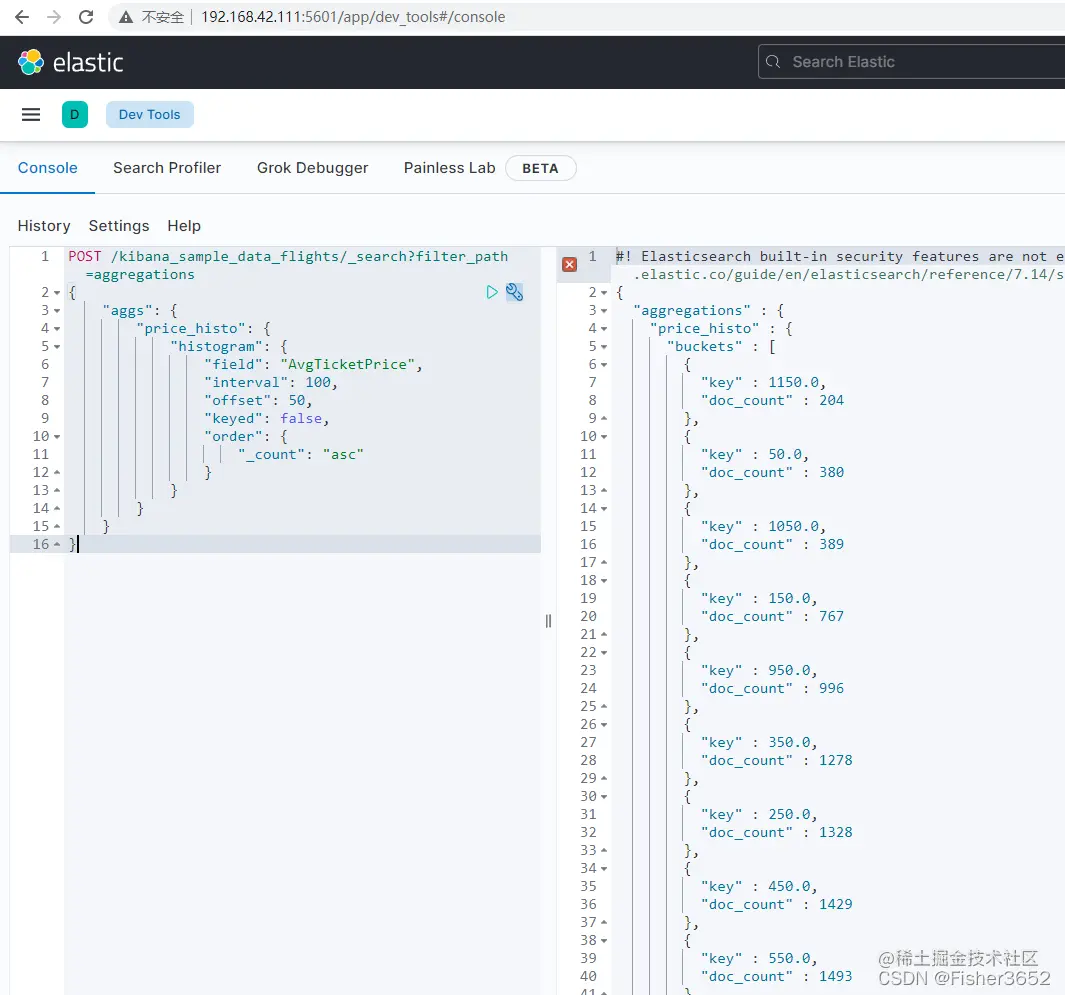Click "AvgTicketPrice" field value
This screenshot has height=995, width=1065.
(x=347, y=365)
